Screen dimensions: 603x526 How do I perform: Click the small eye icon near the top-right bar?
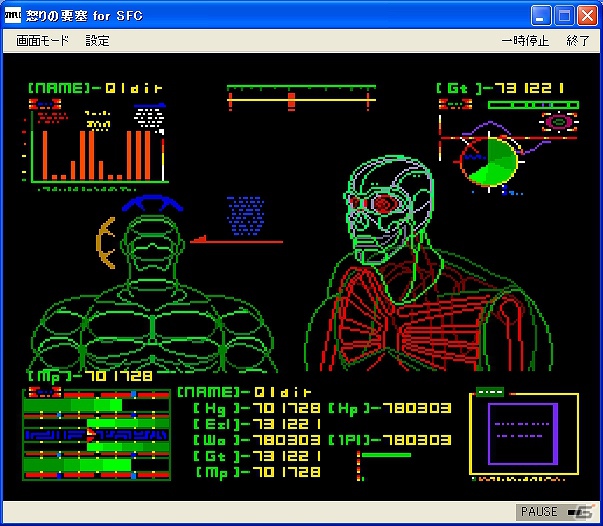pos(559,122)
